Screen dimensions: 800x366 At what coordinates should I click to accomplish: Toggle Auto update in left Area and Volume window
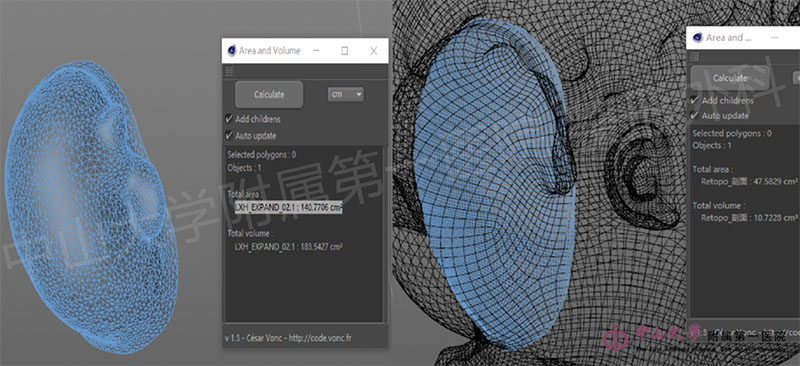(x=251, y=136)
